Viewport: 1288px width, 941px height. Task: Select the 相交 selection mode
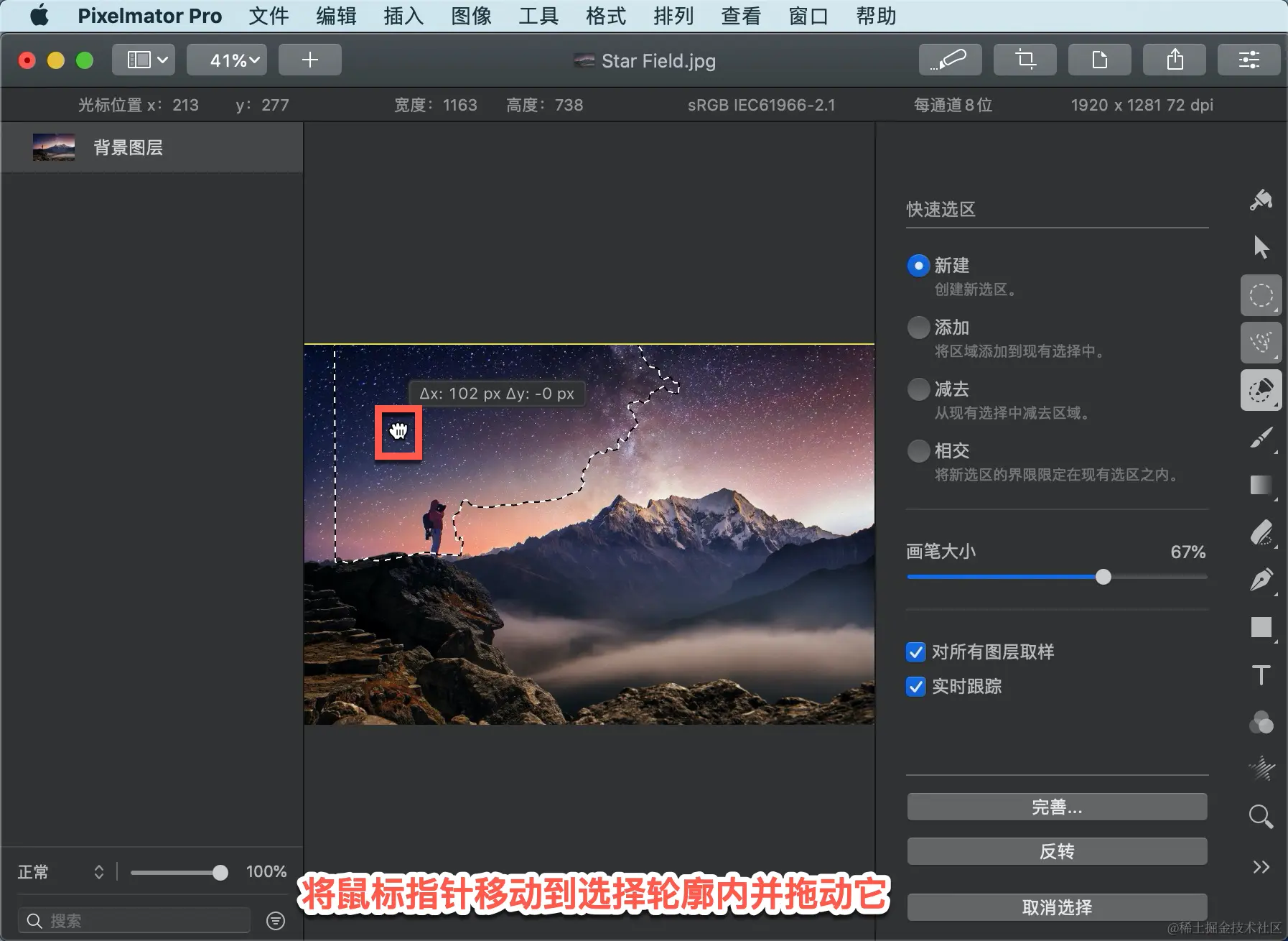point(918,451)
